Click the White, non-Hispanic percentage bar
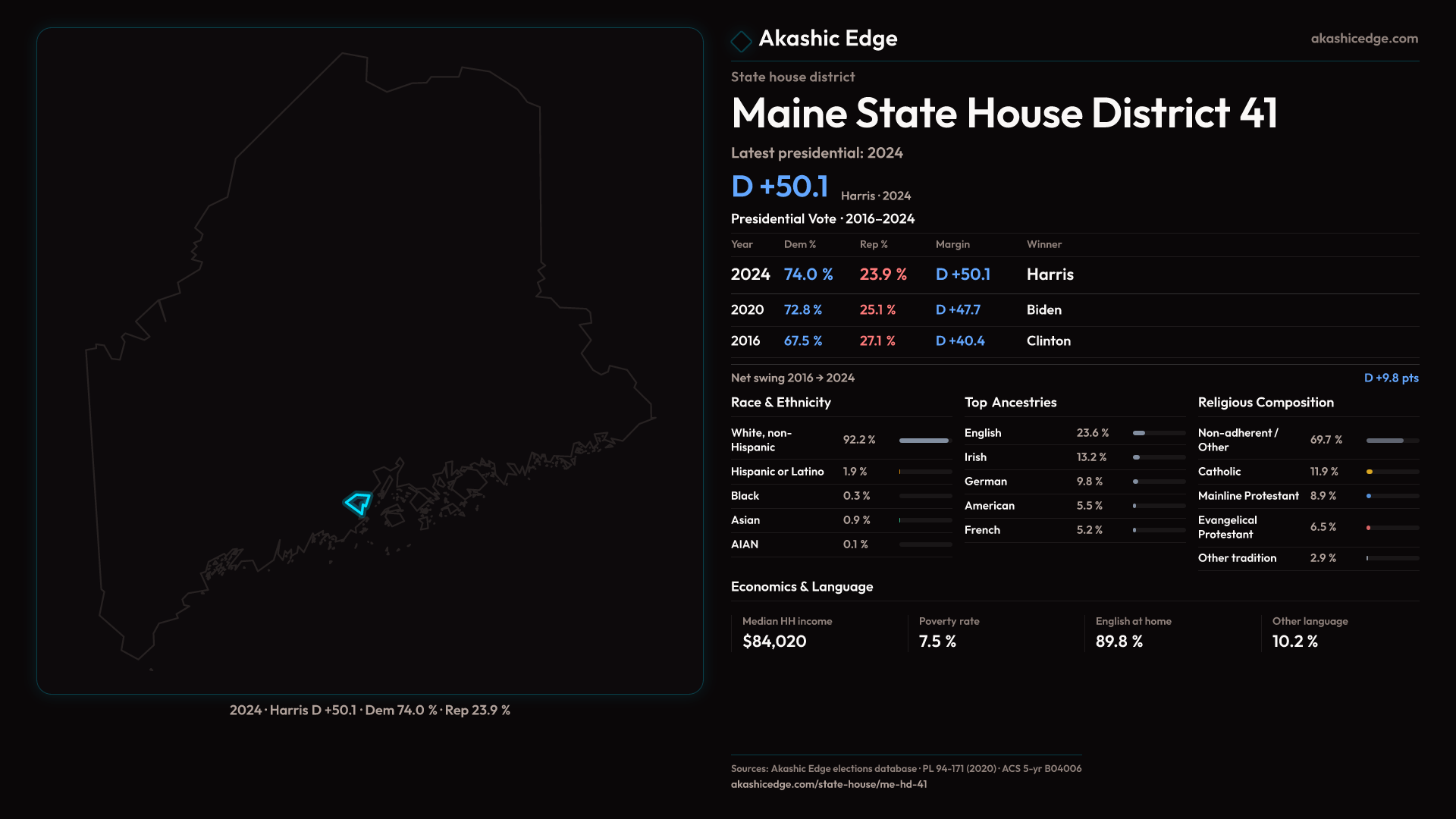Screen dimensions: 1456x819 [x=924, y=441]
